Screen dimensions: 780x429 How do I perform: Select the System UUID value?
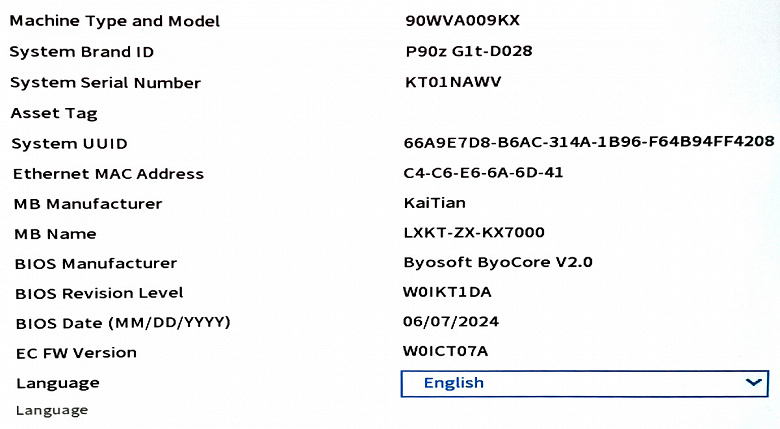(589, 142)
